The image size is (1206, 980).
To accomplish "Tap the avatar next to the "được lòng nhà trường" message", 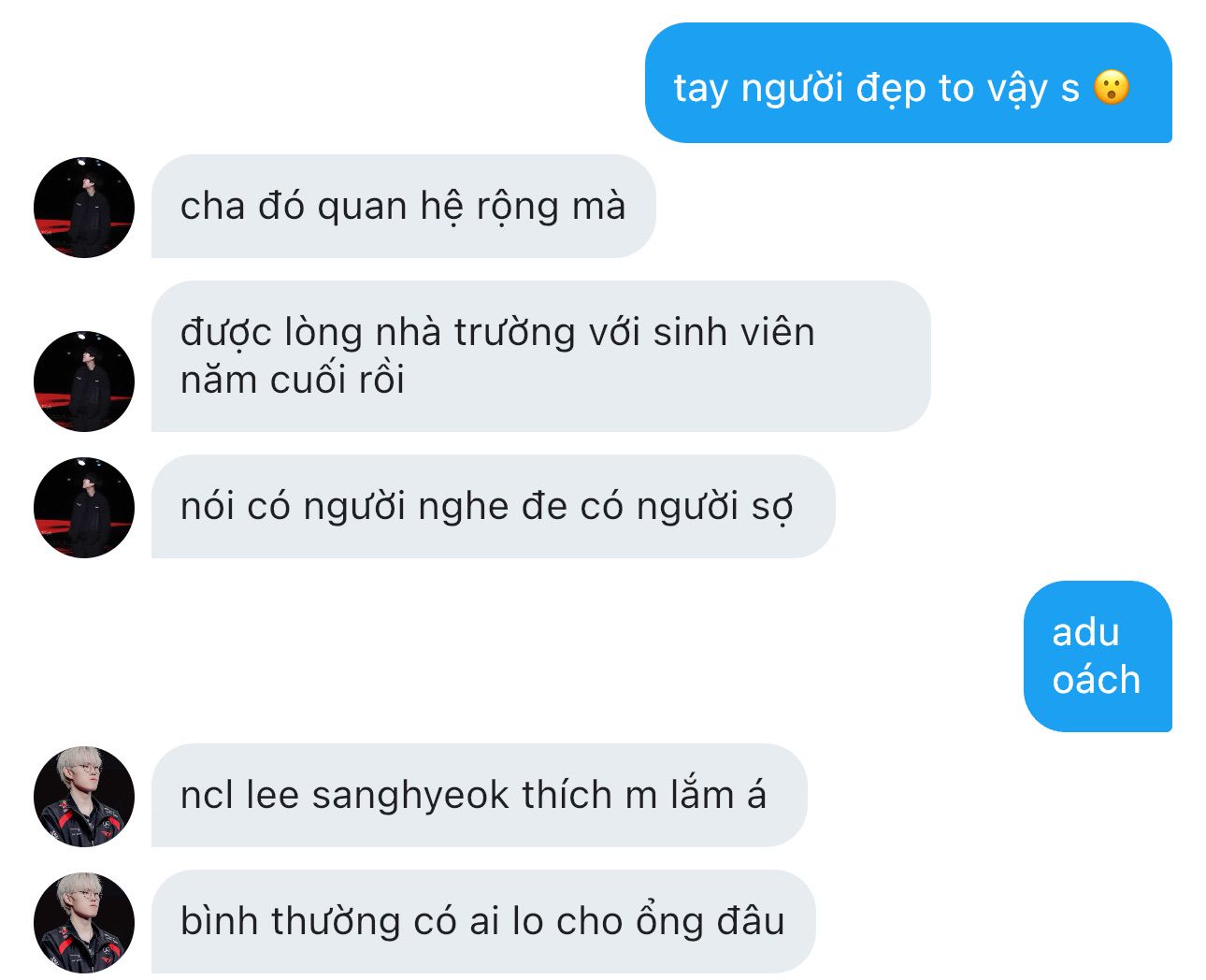I will click(x=84, y=382).
